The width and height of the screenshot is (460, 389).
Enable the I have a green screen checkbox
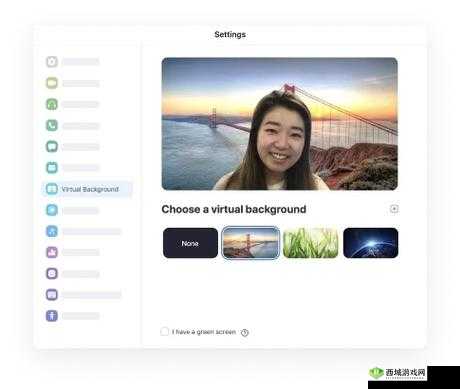[165, 332]
